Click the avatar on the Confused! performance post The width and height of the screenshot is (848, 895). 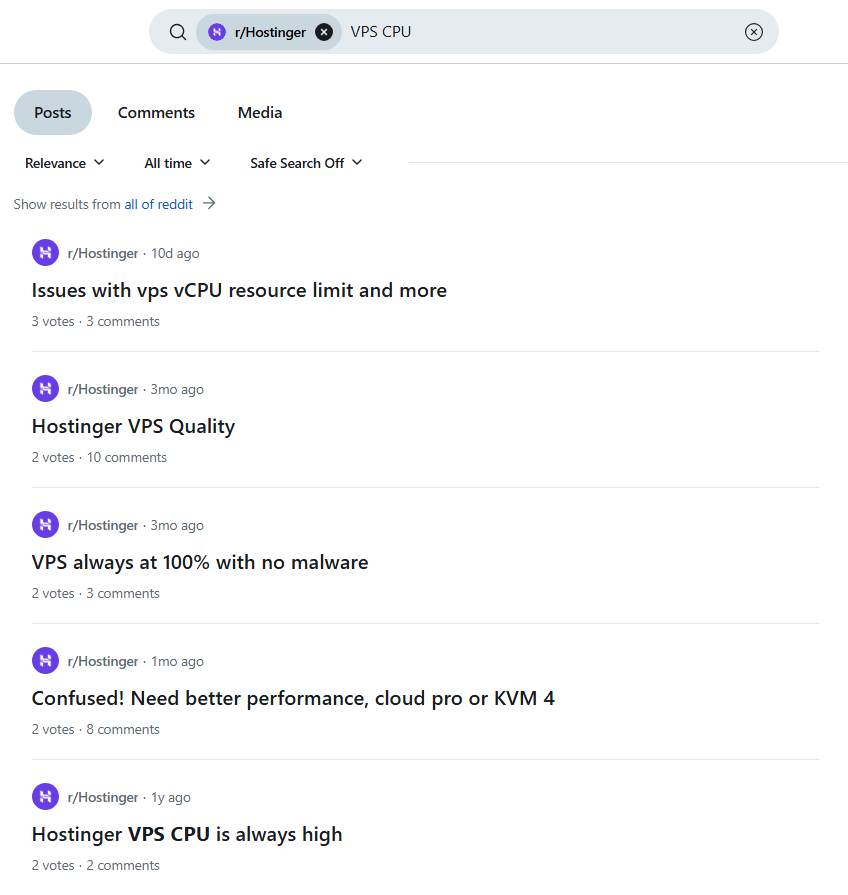click(x=45, y=660)
